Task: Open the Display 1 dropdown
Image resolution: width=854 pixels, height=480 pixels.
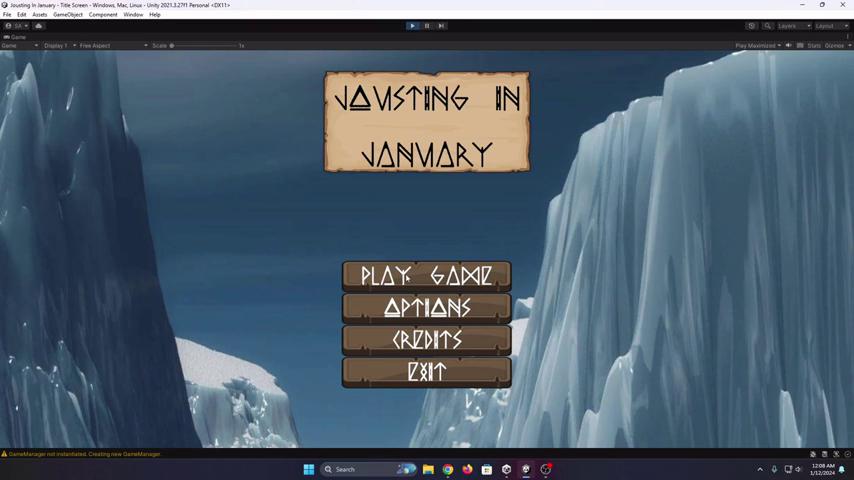Action: coord(59,46)
